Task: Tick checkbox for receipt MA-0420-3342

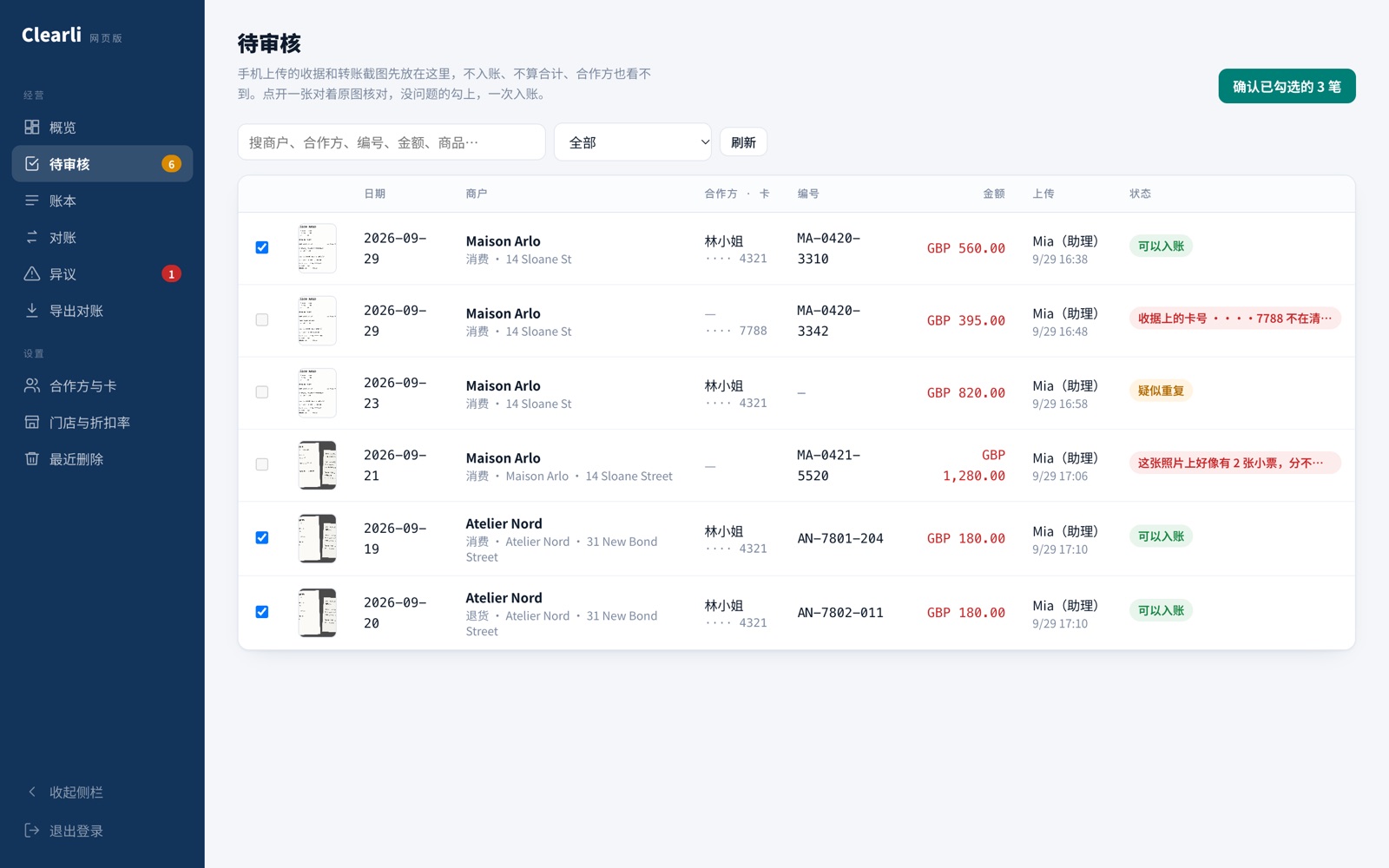Action: [x=262, y=320]
